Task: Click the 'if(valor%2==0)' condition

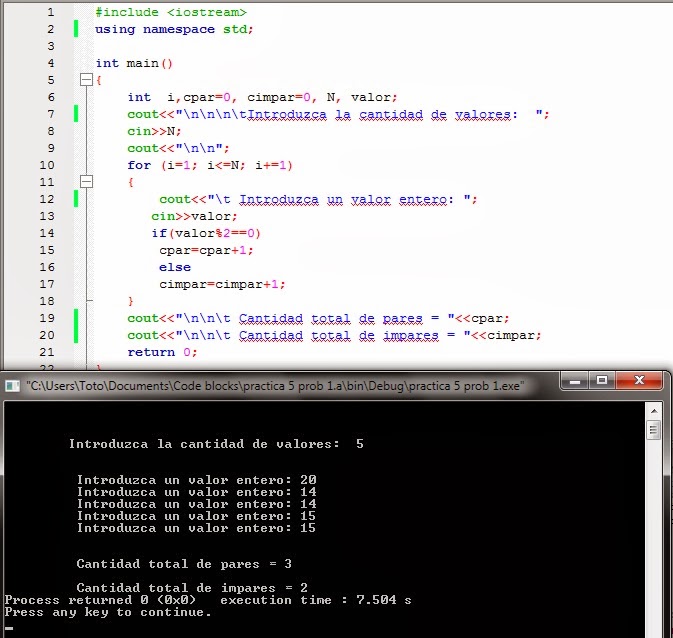Action: [206, 233]
